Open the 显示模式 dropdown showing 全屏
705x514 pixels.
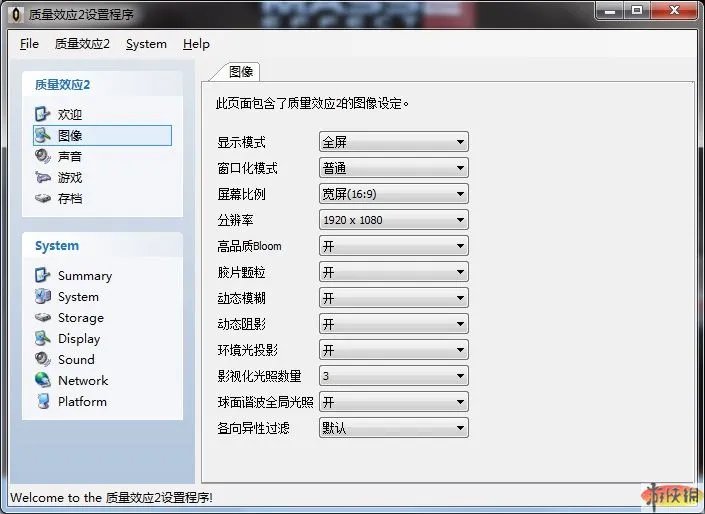click(x=393, y=142)
